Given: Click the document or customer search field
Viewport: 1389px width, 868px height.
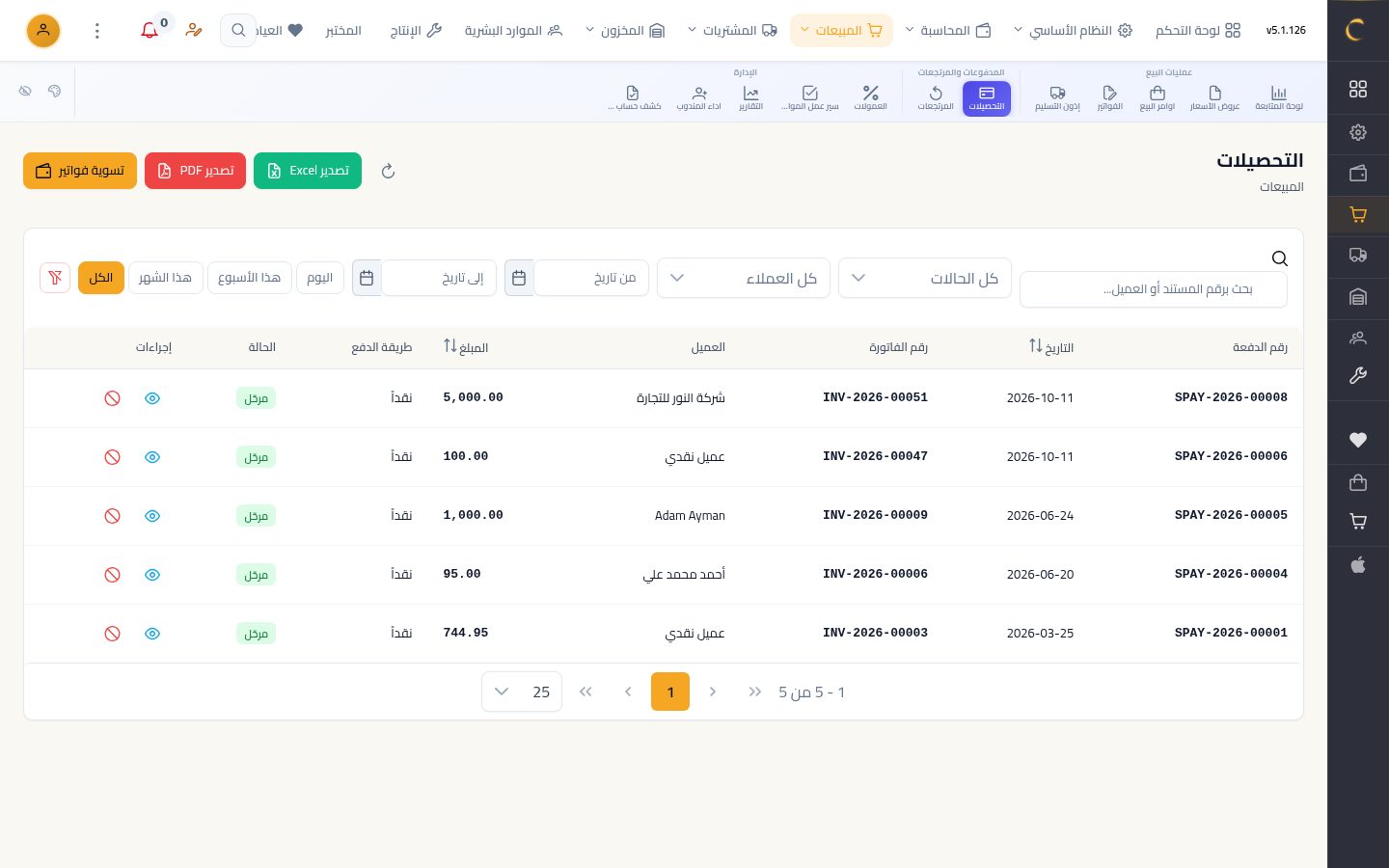Looking at the screenshot, I should click(1154, 289).
